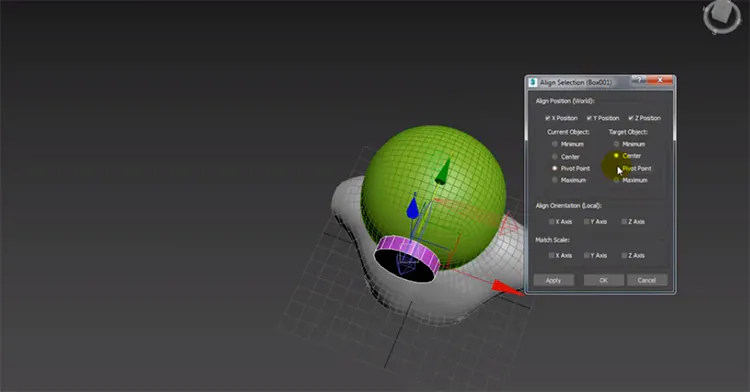Select Target Object Center radio
Screen dimensions: 750x392
[616, 156]
